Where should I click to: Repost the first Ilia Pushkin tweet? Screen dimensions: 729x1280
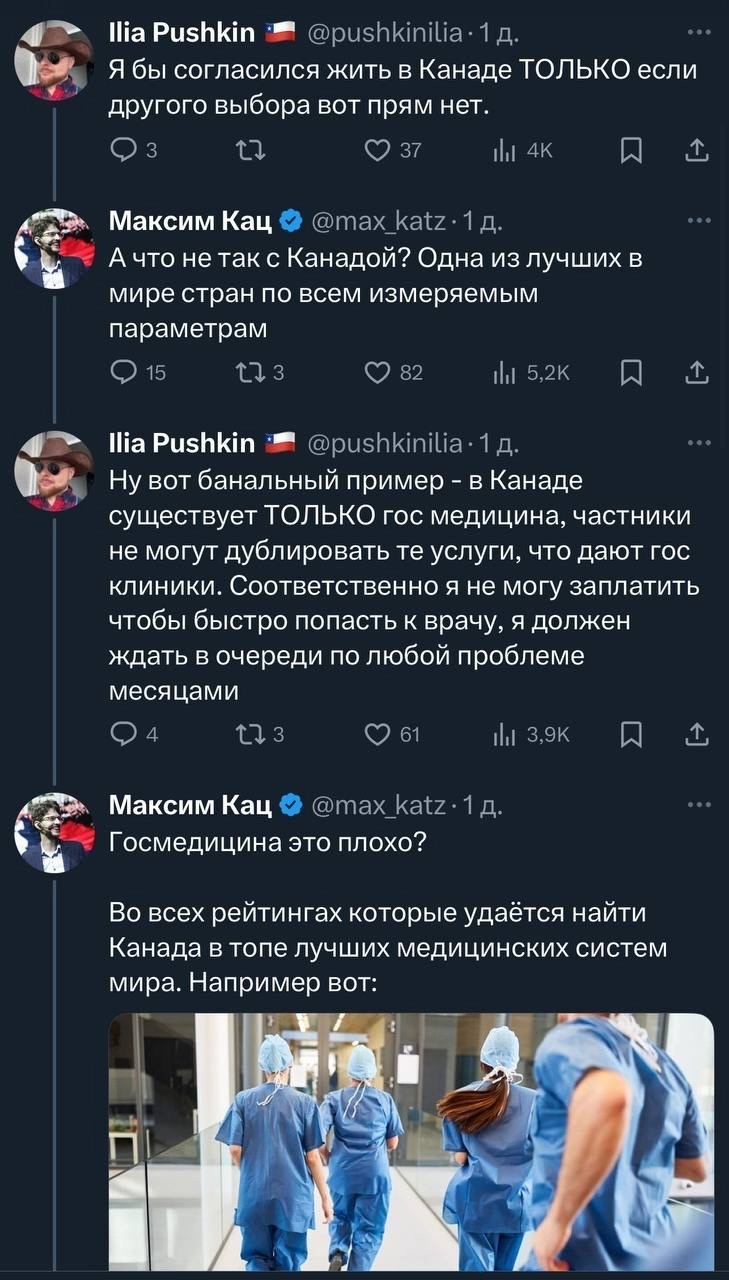pyautogui.click(x=243, y=150)
